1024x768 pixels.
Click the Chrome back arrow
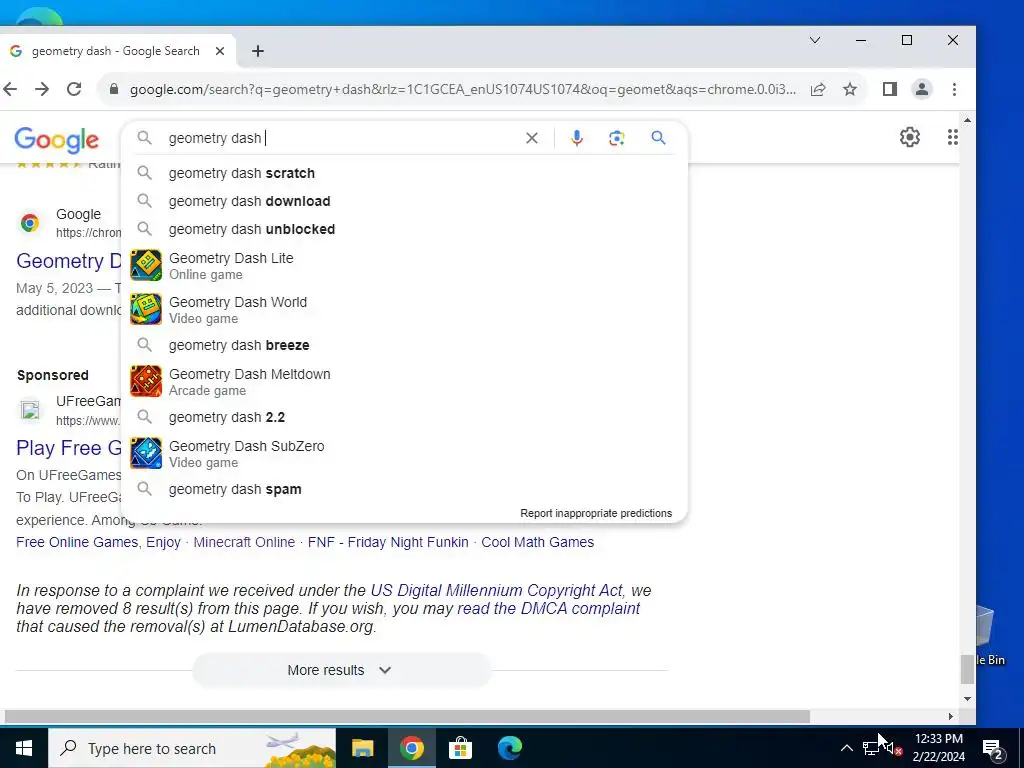(10, 89)
